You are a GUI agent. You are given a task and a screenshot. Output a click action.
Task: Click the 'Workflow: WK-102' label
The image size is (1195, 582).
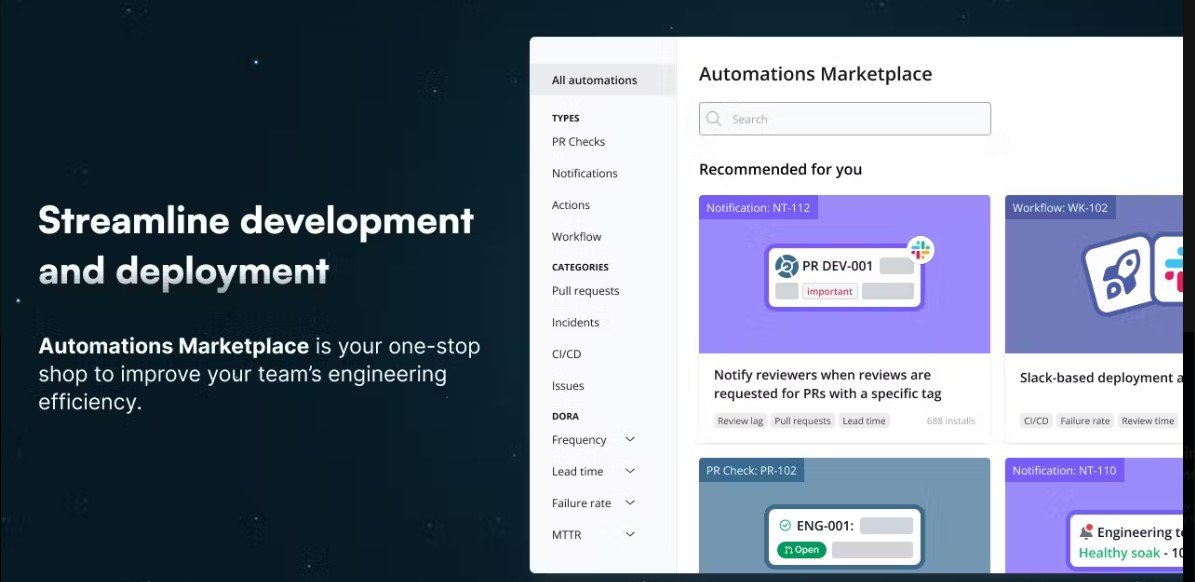(x=1060, y=207)
